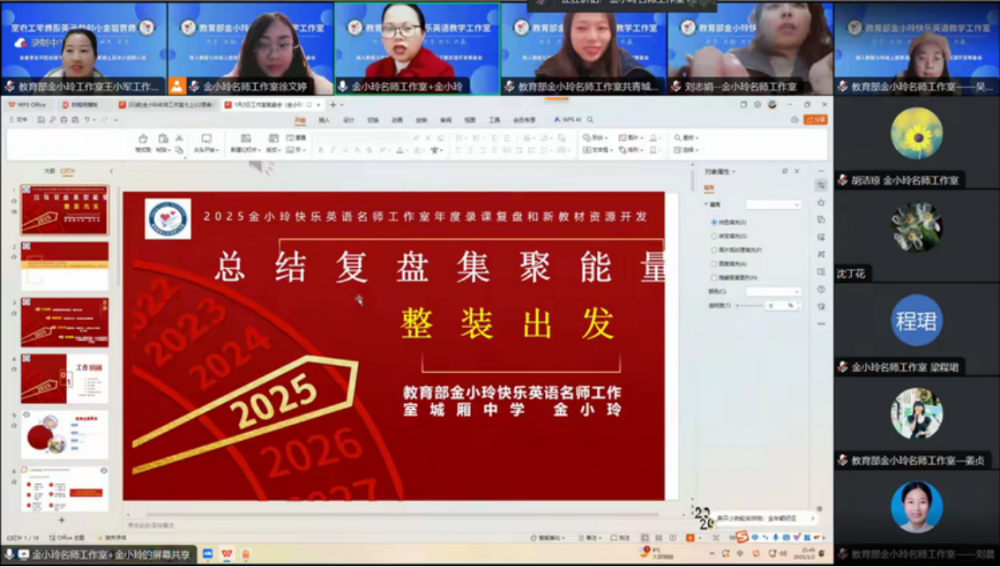Click the new slide icon
Screen dimensions: 1000x567
246,138
